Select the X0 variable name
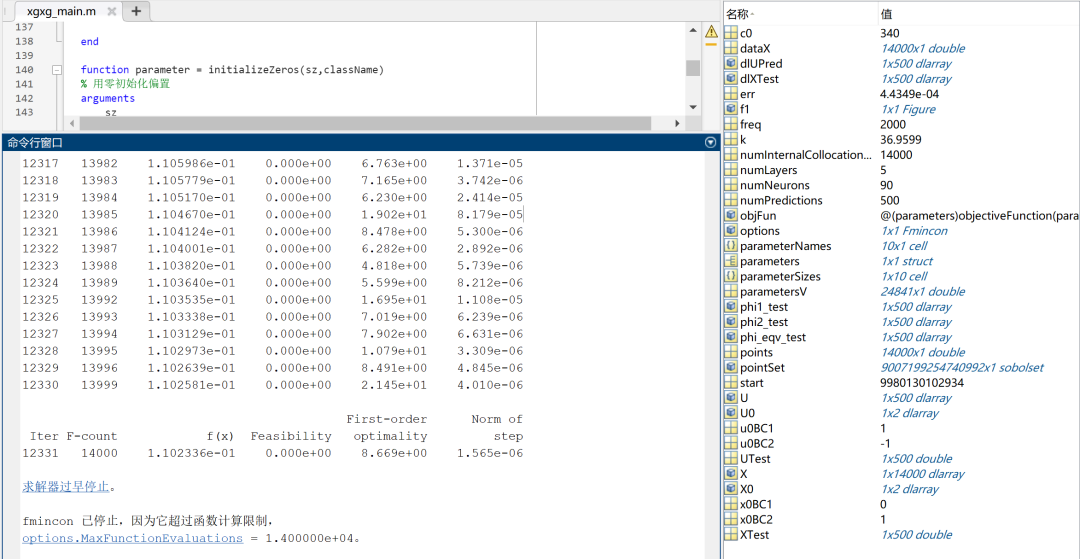The image size is (1080, 559). (747, 489)
